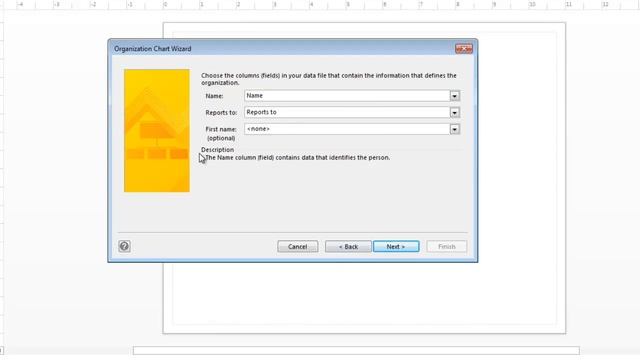Click the orange organization chart illustration

point(157,131)
